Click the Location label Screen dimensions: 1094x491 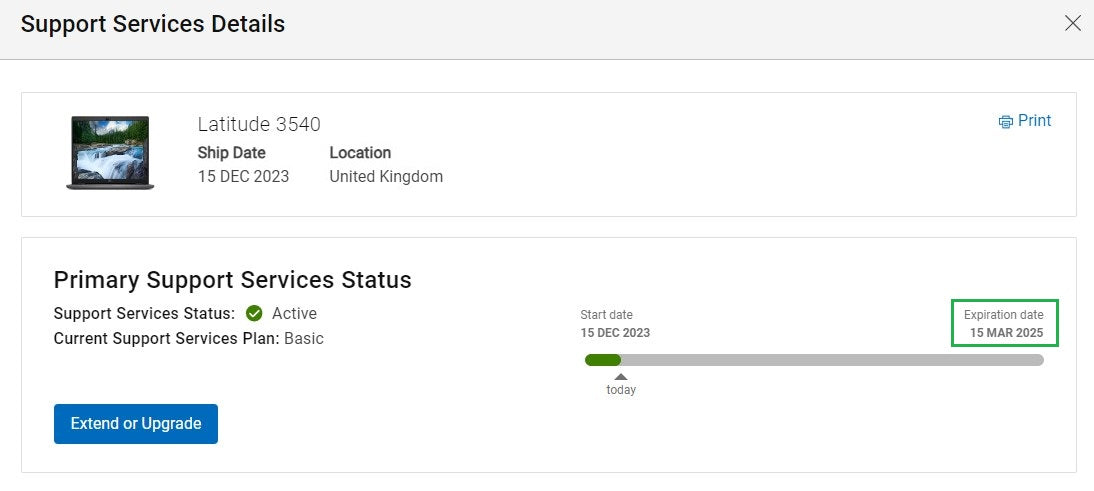[x=360, y=153]
